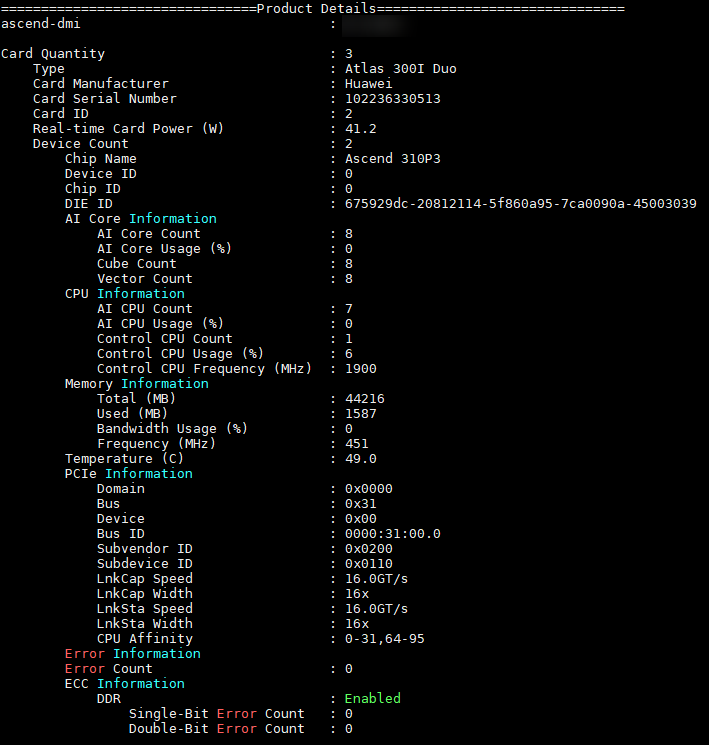Select the Huawei manufacturer value
This screenshot has width=709, height=745.
click(369, 84)
